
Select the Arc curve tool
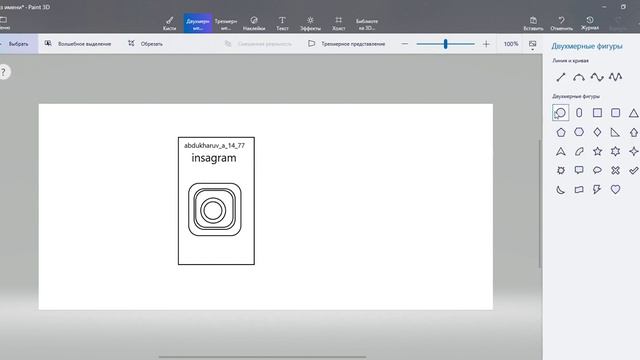tap(579, 77)
